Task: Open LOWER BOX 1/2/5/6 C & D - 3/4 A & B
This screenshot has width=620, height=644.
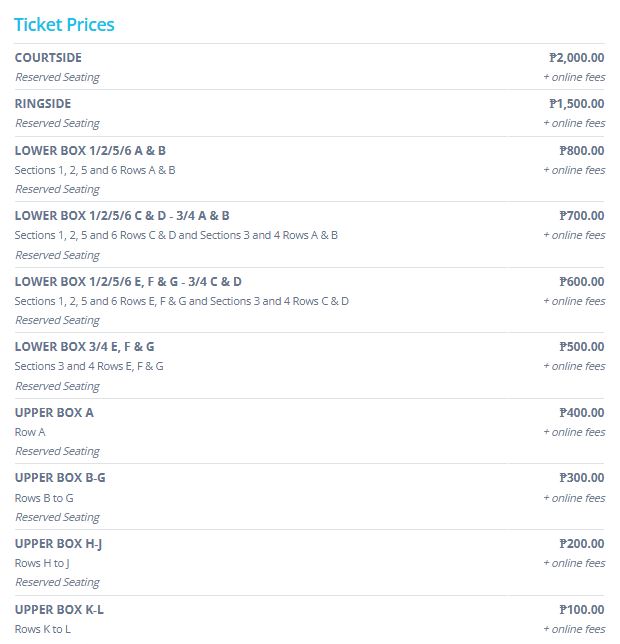Action: pos(122,216)
